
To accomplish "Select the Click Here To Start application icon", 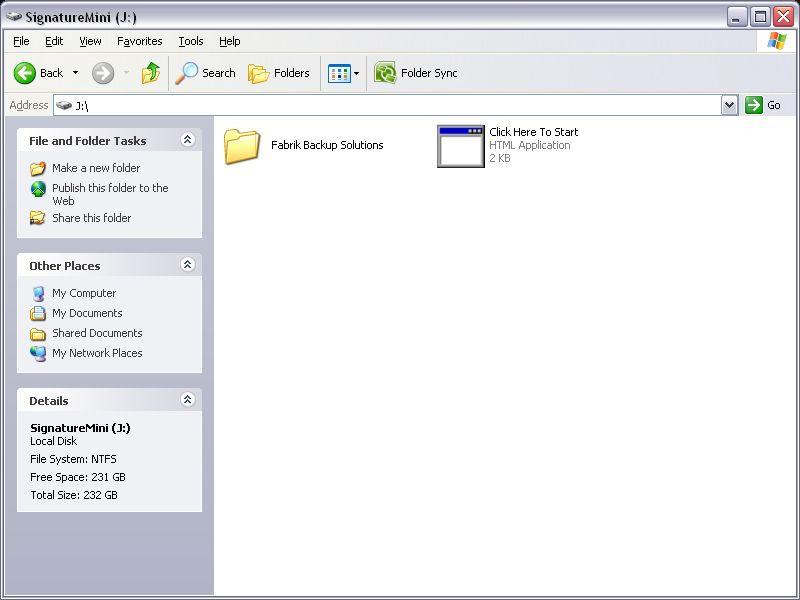I will (461, 146).
